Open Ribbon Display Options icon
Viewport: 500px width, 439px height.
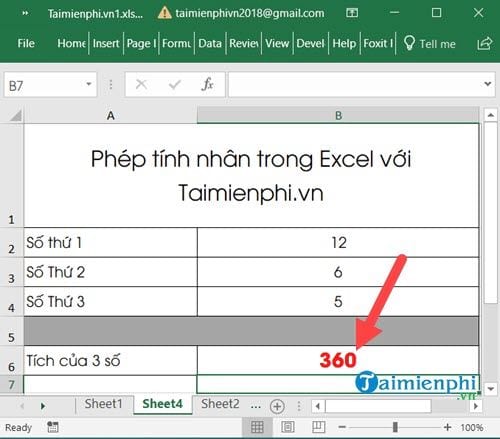[352, 13]
